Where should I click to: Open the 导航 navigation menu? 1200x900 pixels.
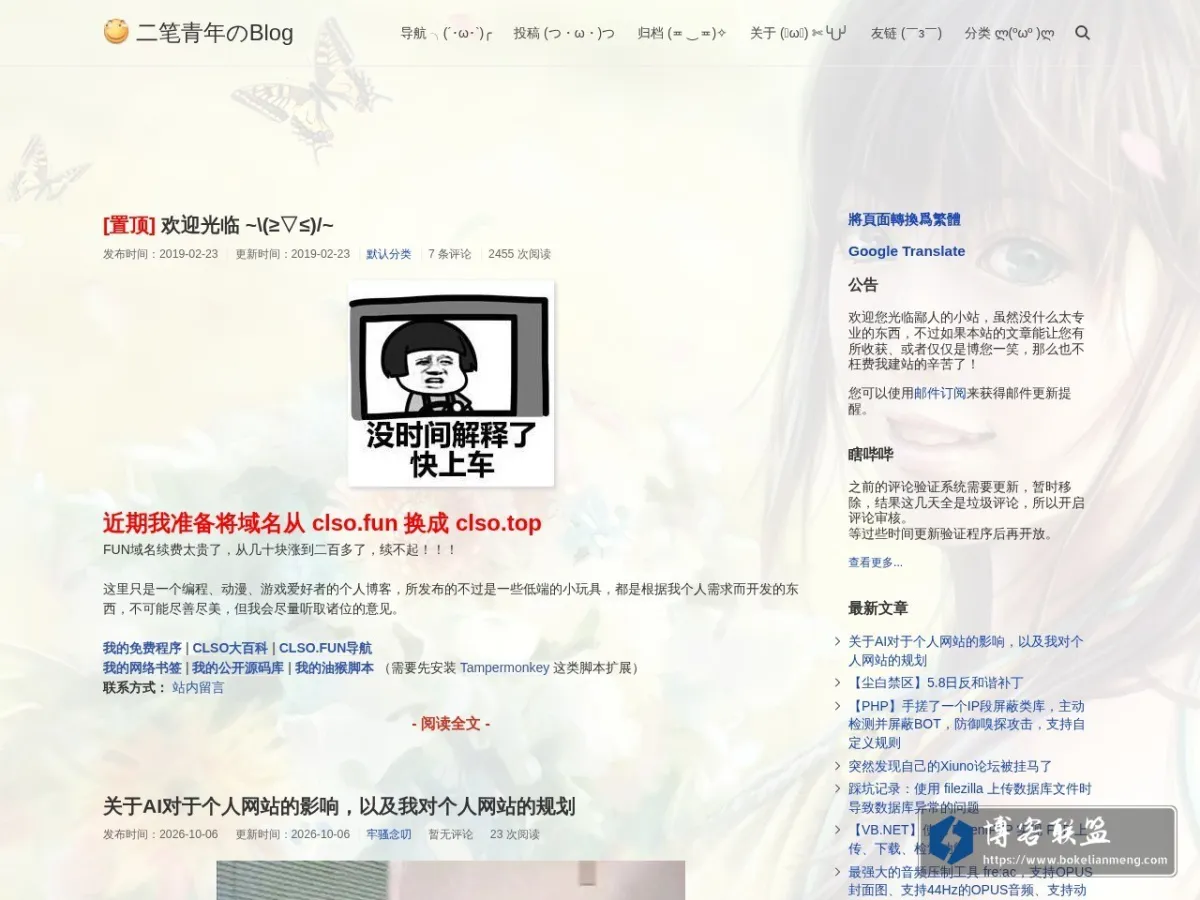(446, 33)
